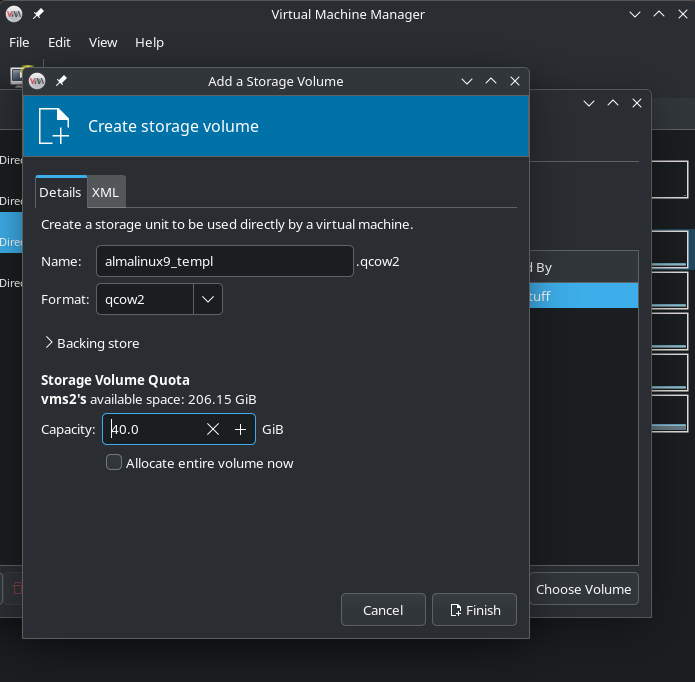The width and height of the screenshot is (695, 682).
Task: Maximize the background storage browser dialog
Action: (x=613, y=103)
